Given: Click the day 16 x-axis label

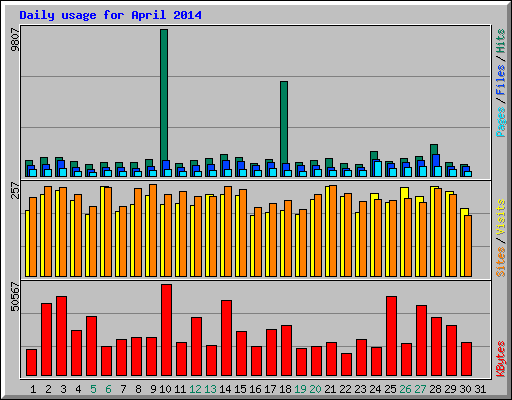Looking at the screenshot, I should point(255,389).
